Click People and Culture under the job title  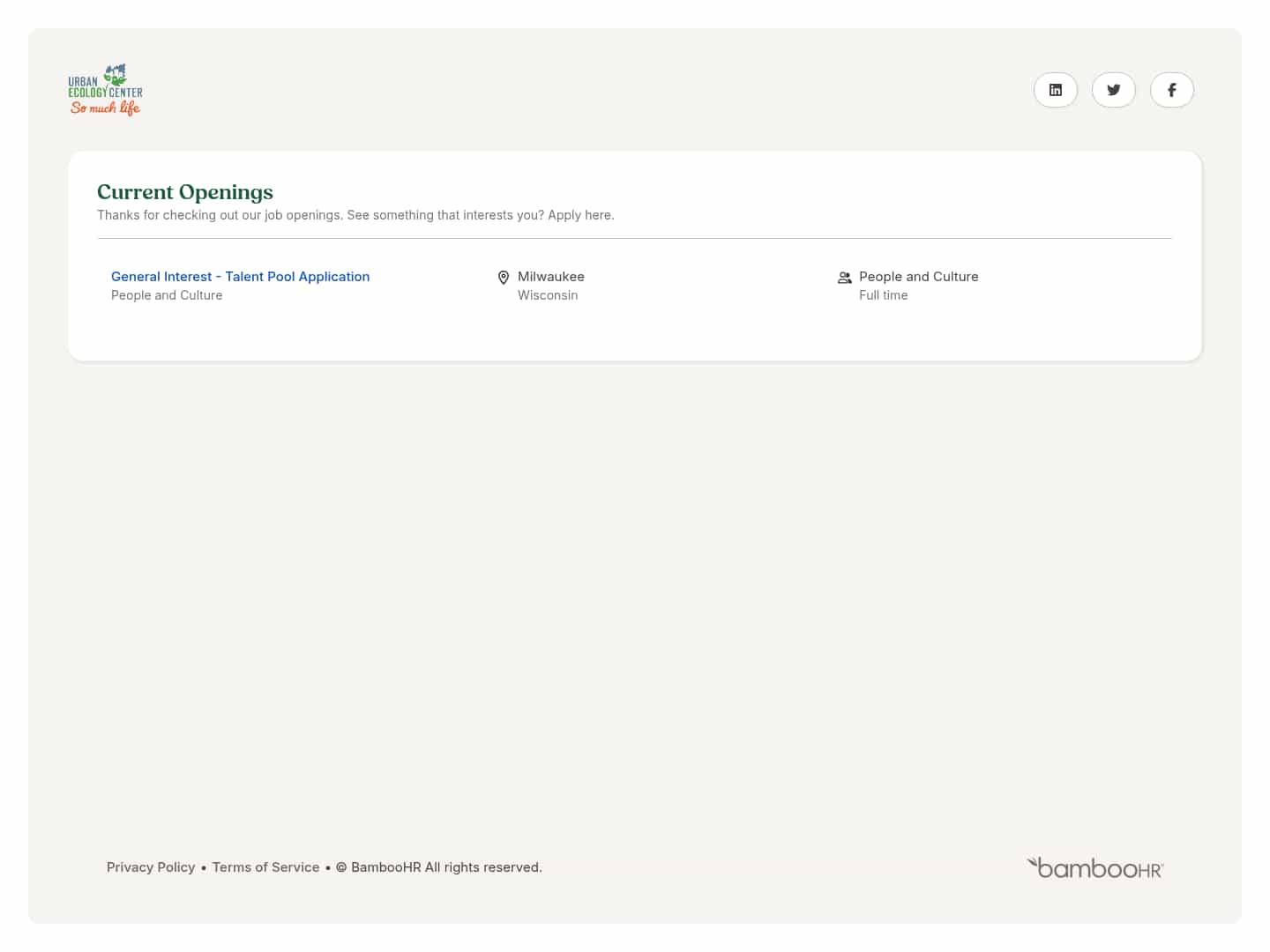[x=167, y=295]
